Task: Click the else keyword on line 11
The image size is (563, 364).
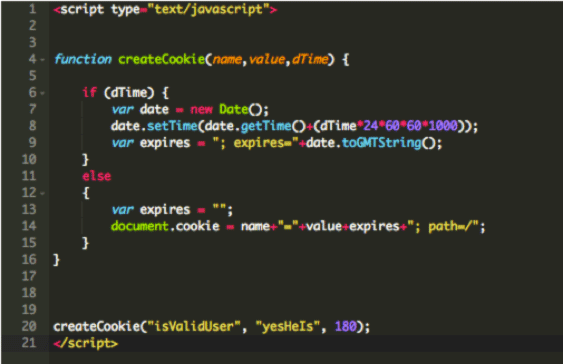Action: click(x=97, y=176)
